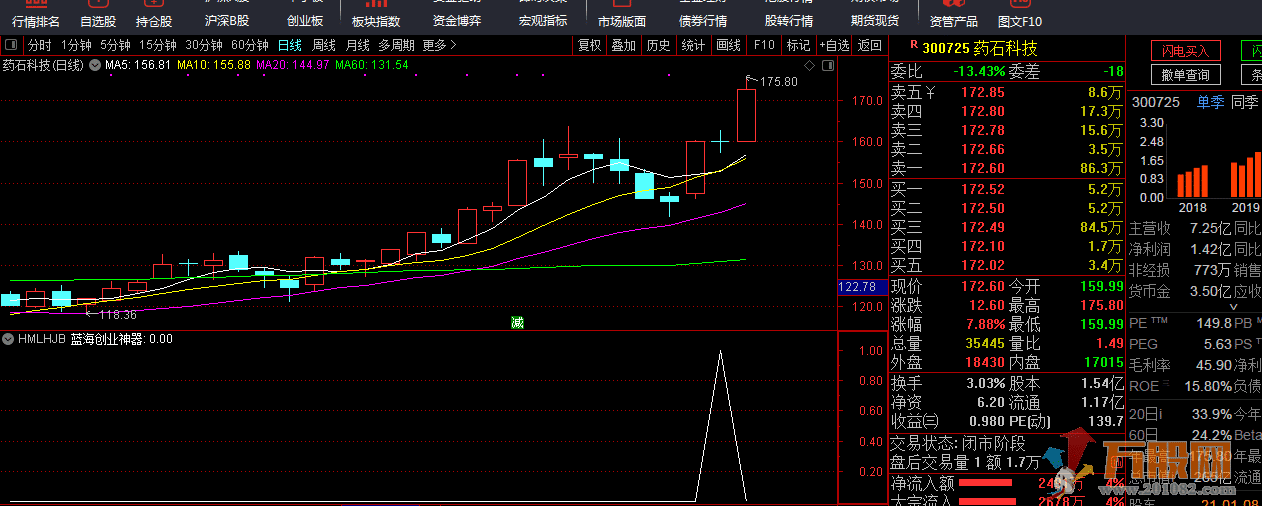Image resolution: width=1262 pixels, height=506 pixels.
Task: Select the 单季 tab in financials panel
Action: 1210,101
